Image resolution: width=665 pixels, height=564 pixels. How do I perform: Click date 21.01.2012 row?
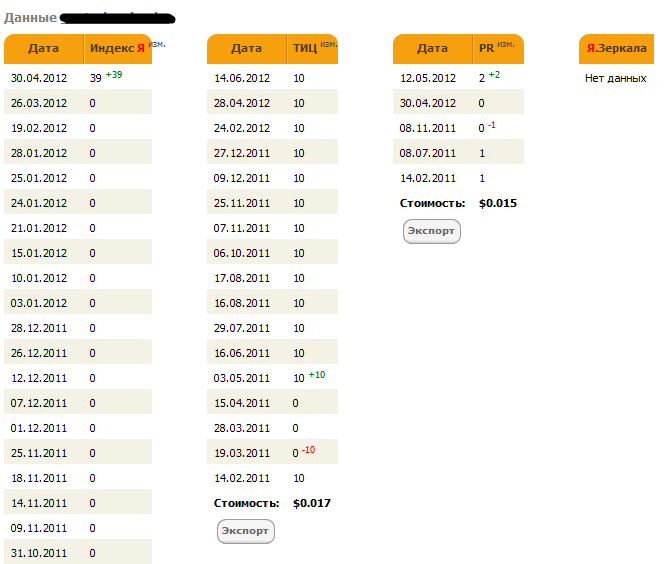coord(78,229)
